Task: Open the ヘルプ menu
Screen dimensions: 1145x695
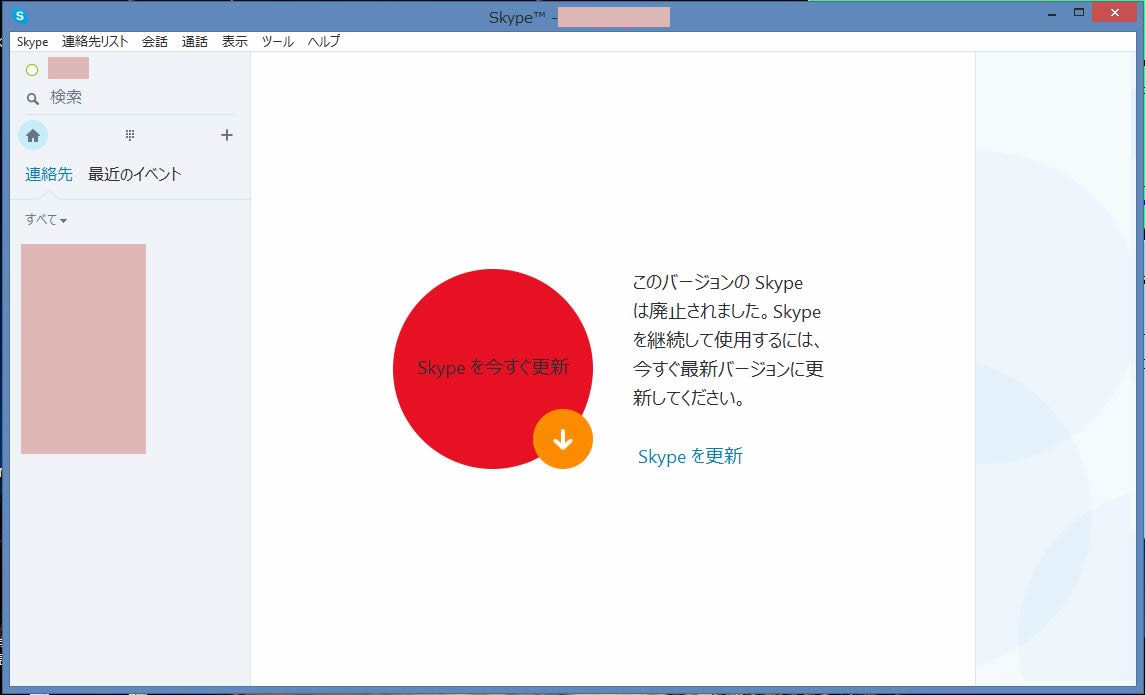Action: pos(324,42)
